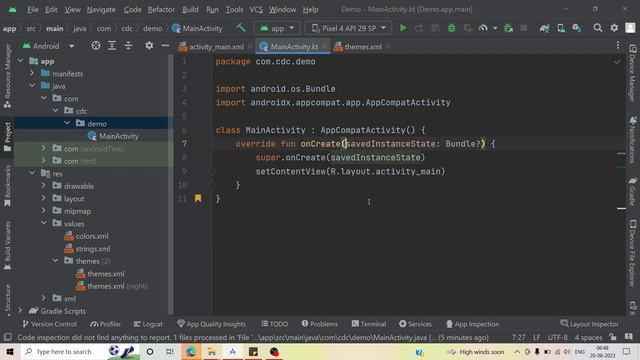
Task: Expand the layout folder
Action: click(x=44, y=198)
